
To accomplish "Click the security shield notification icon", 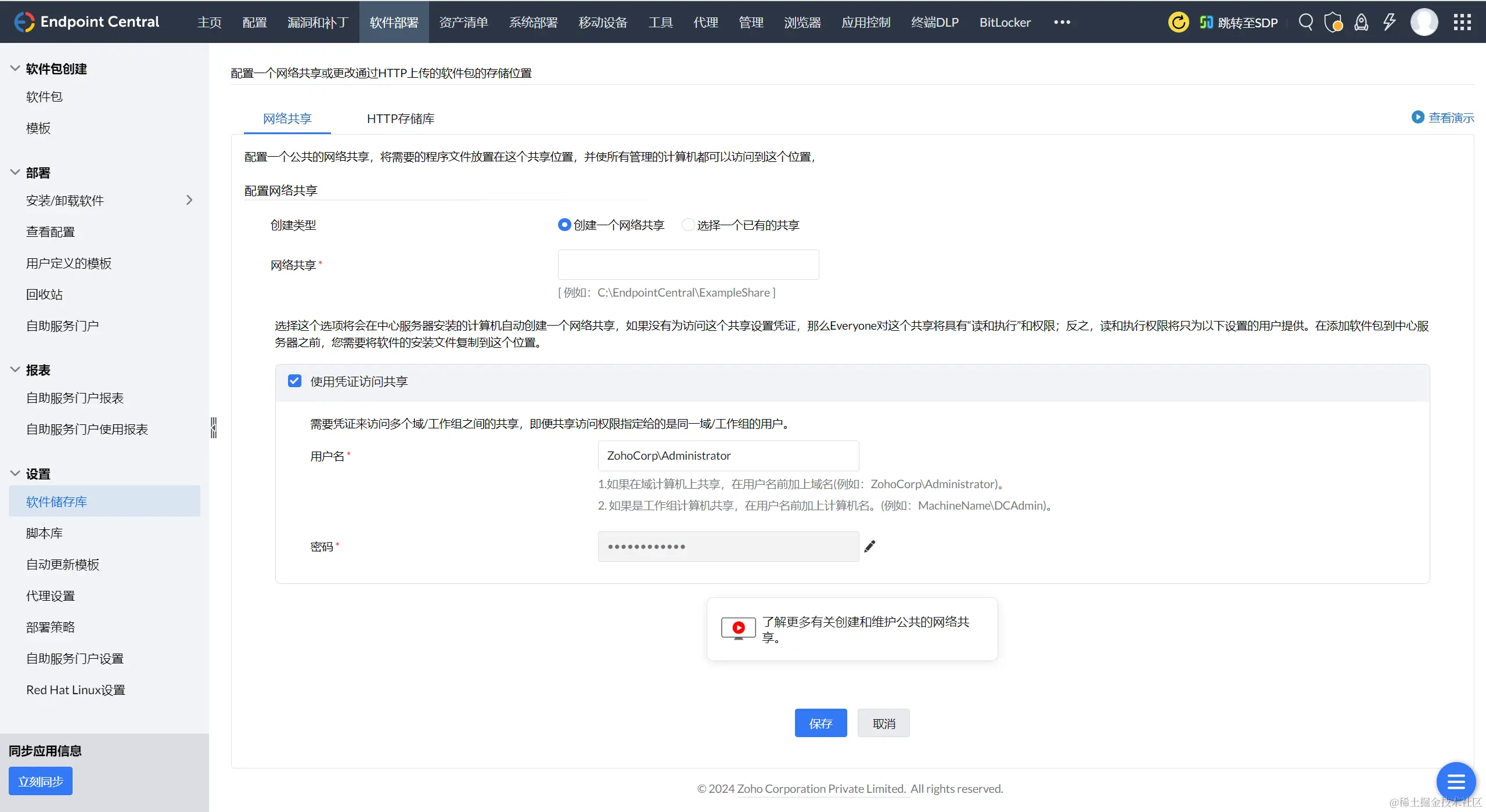I will click(x=1333, y=21).
